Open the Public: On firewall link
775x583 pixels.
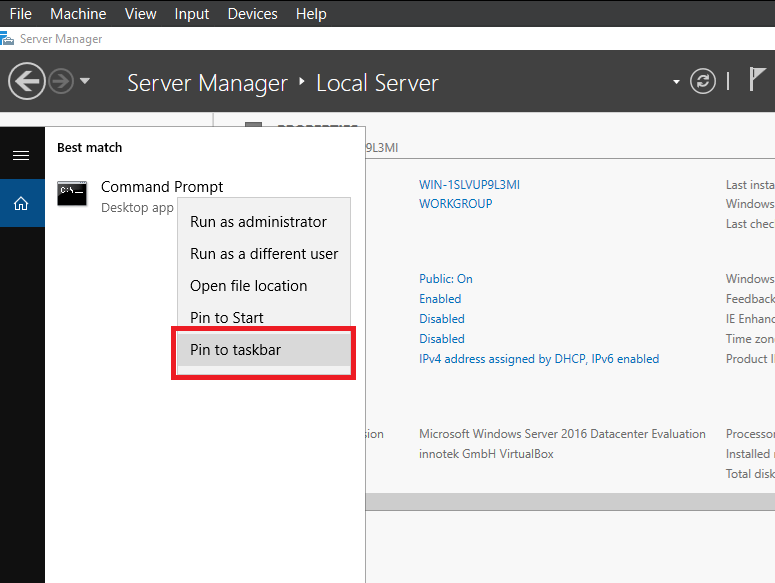[446, 279]
